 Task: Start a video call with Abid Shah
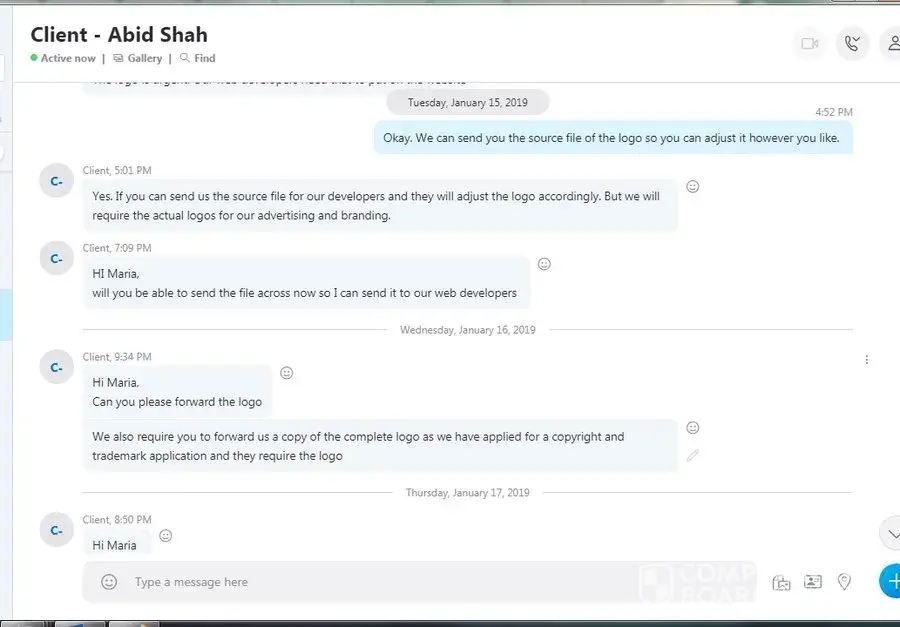click(810, 44)
